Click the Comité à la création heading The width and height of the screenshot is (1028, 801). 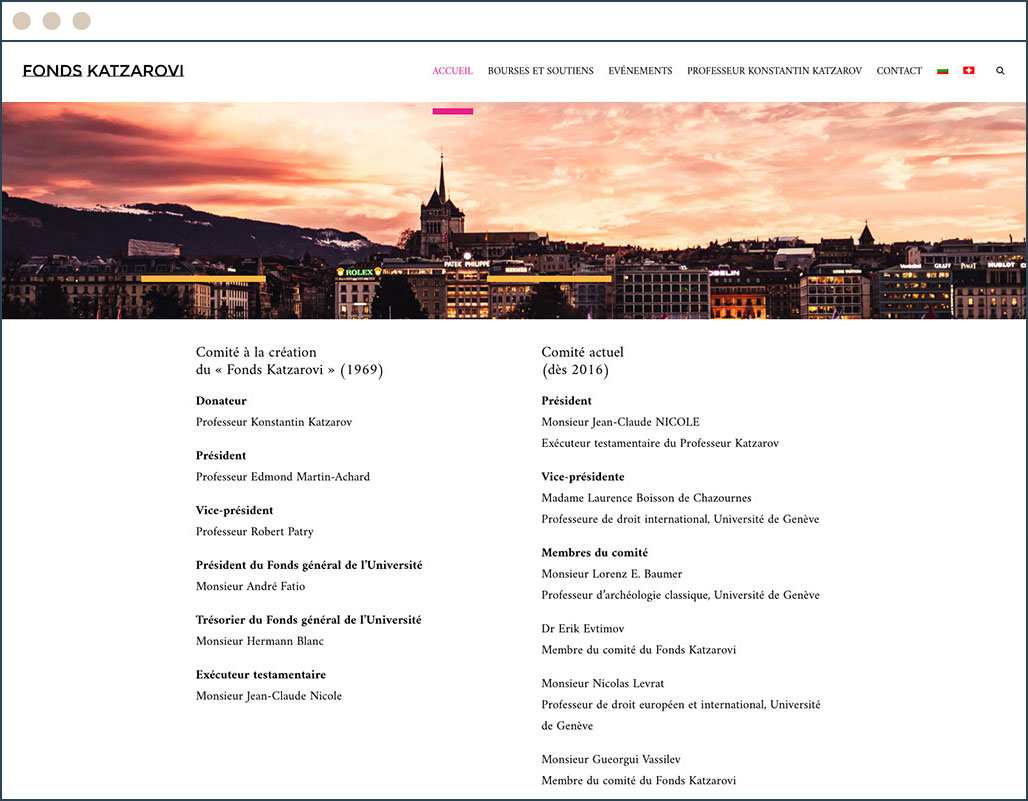click(x=289, y=361)
